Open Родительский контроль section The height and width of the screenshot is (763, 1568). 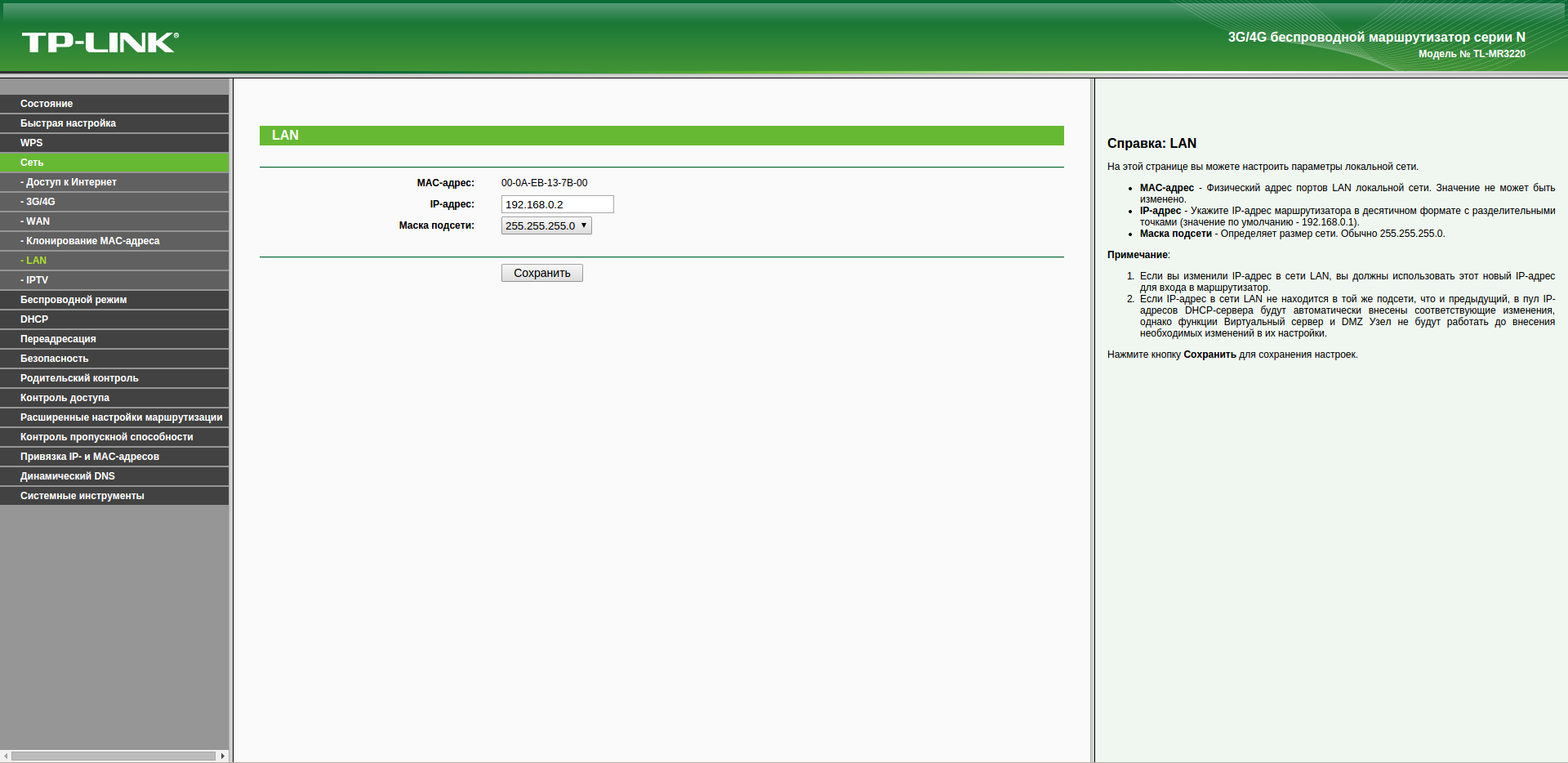pos(114,378)
